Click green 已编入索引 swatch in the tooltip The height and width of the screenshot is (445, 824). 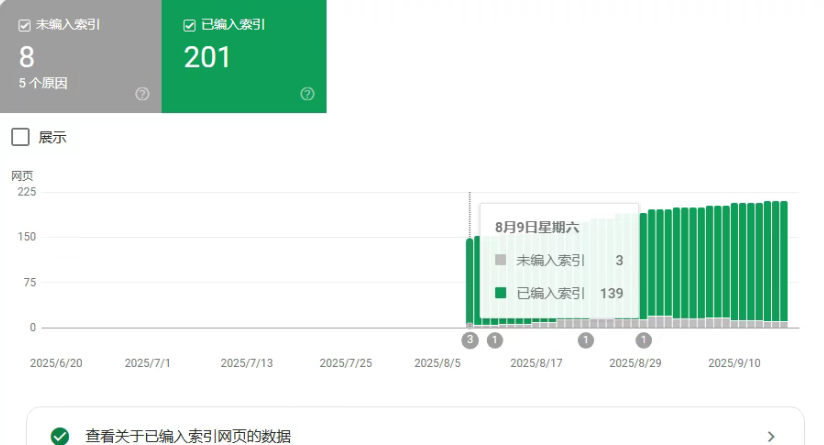pyautogui.click(x=500, y=293)
